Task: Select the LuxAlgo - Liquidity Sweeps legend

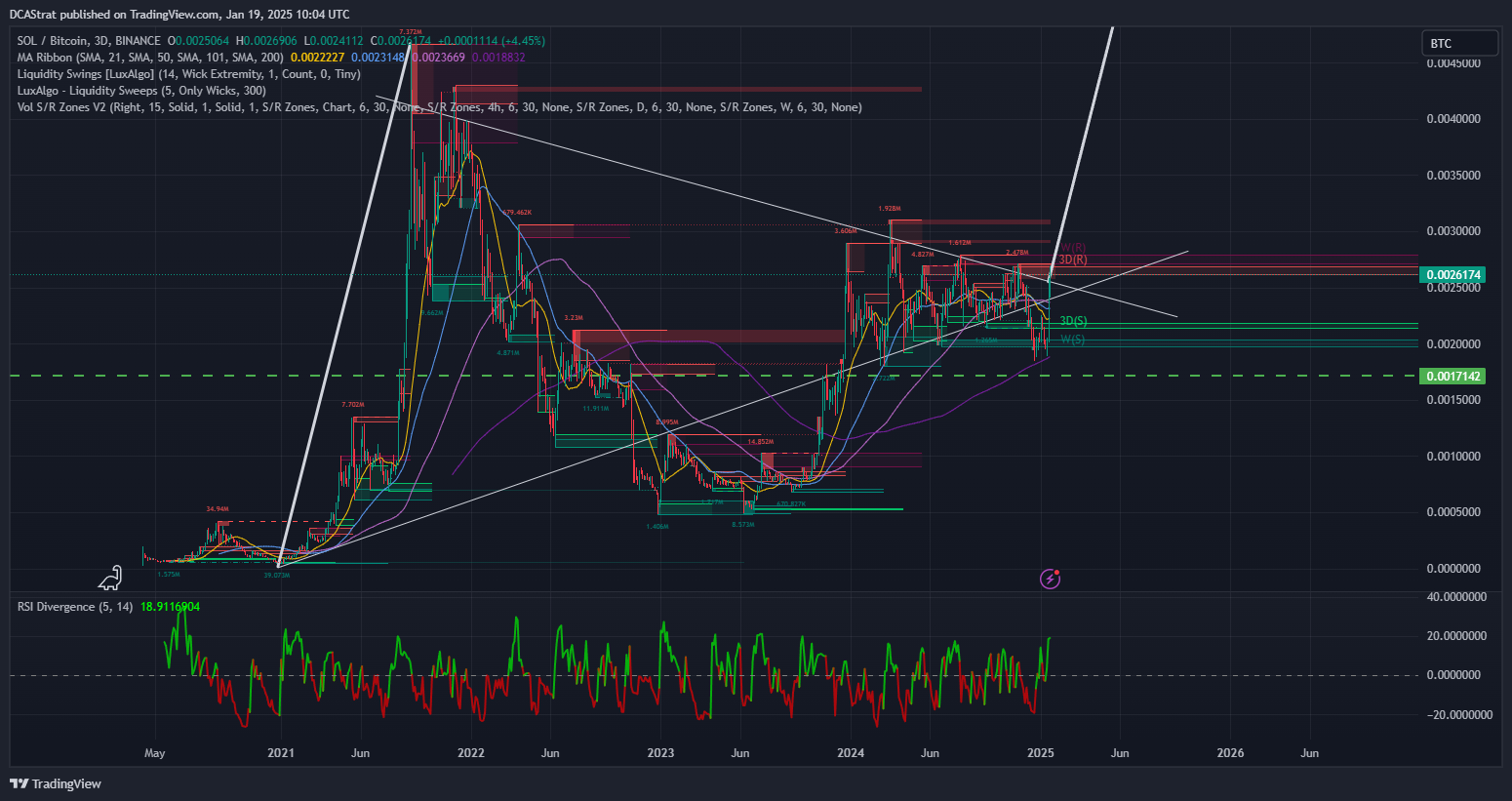Action: coord(141,91)
